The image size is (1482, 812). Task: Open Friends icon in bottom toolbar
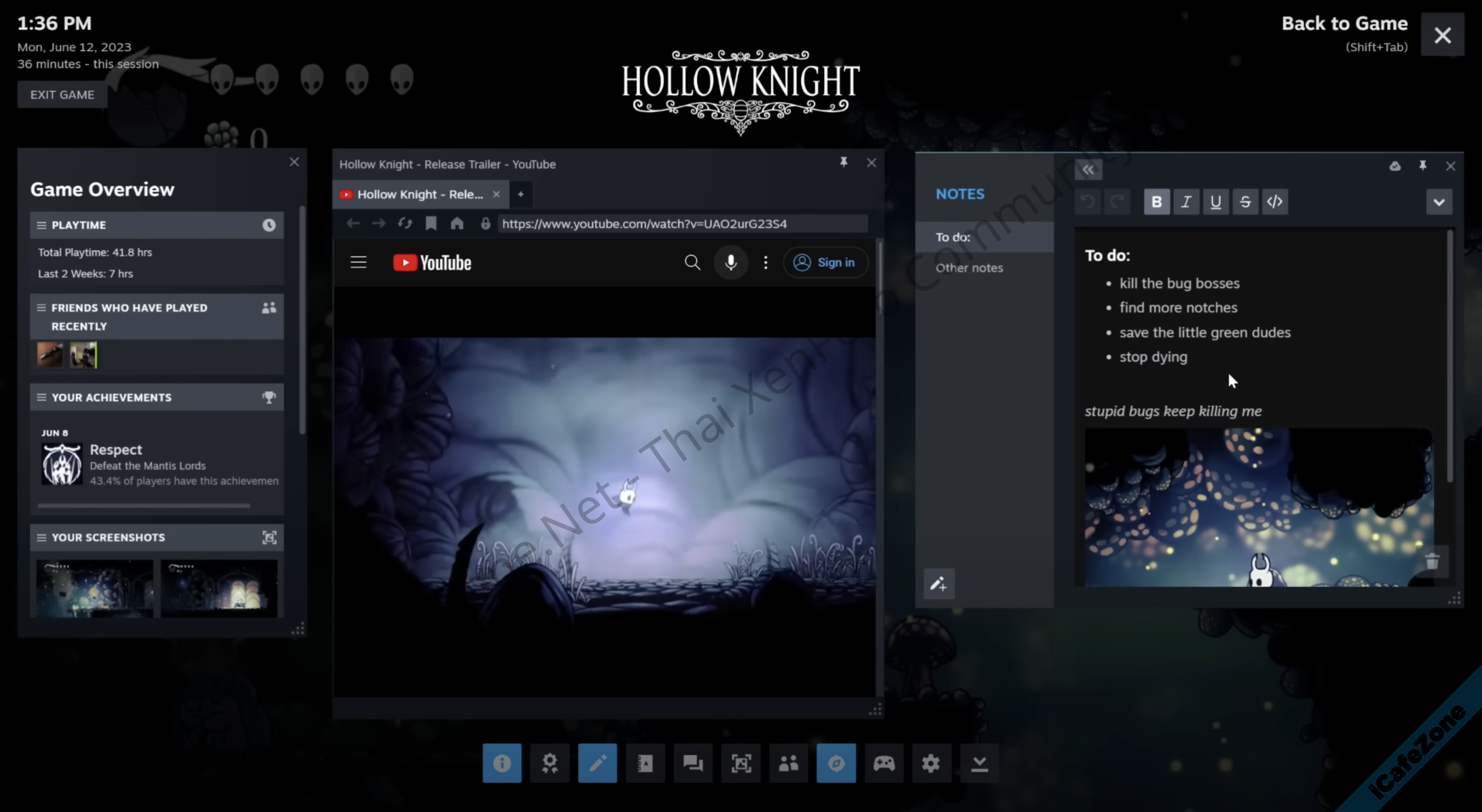pos(788,763)
